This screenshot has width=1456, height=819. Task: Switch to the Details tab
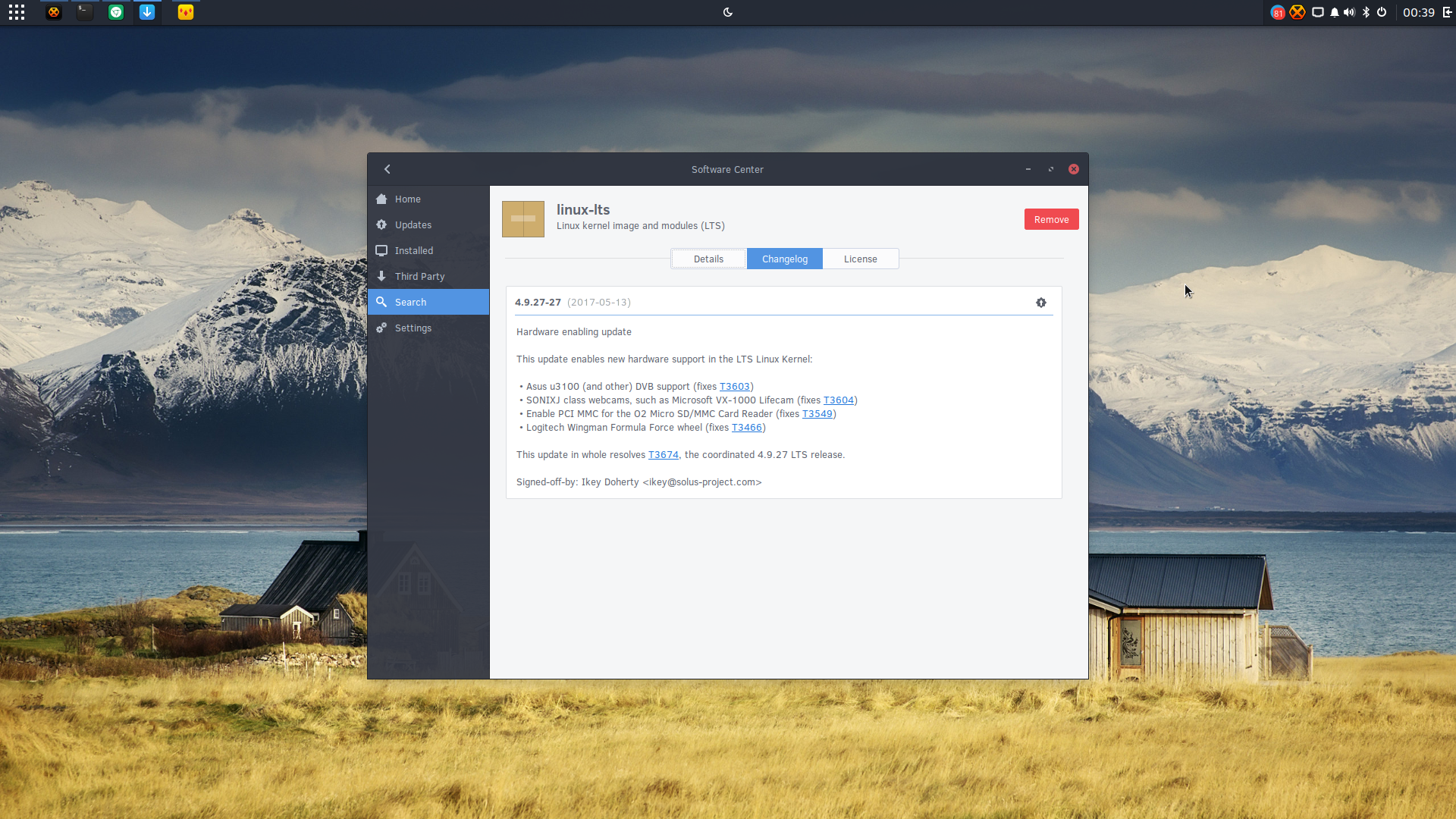(x=708, y=259)
